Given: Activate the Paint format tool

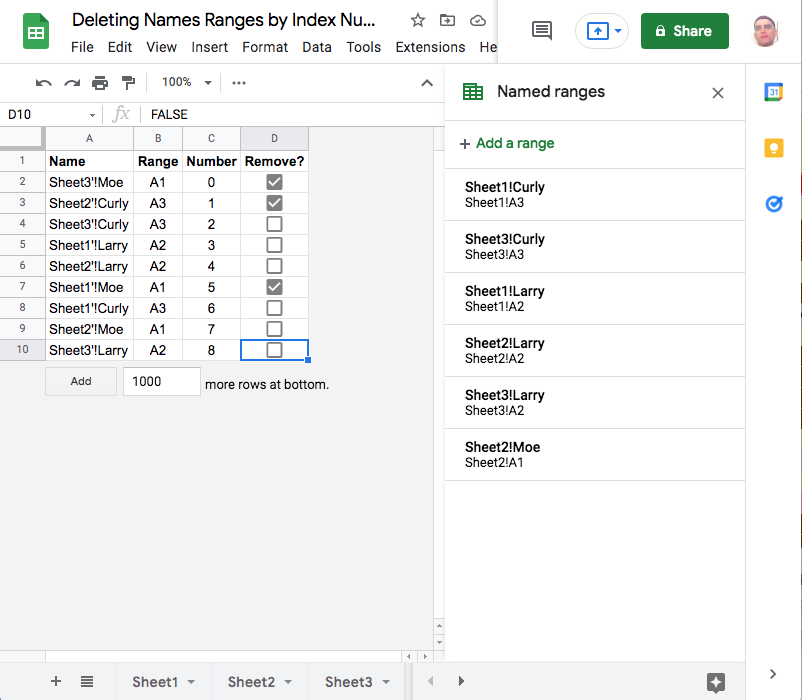Looking at the screenshot, I should pos(128,83).
